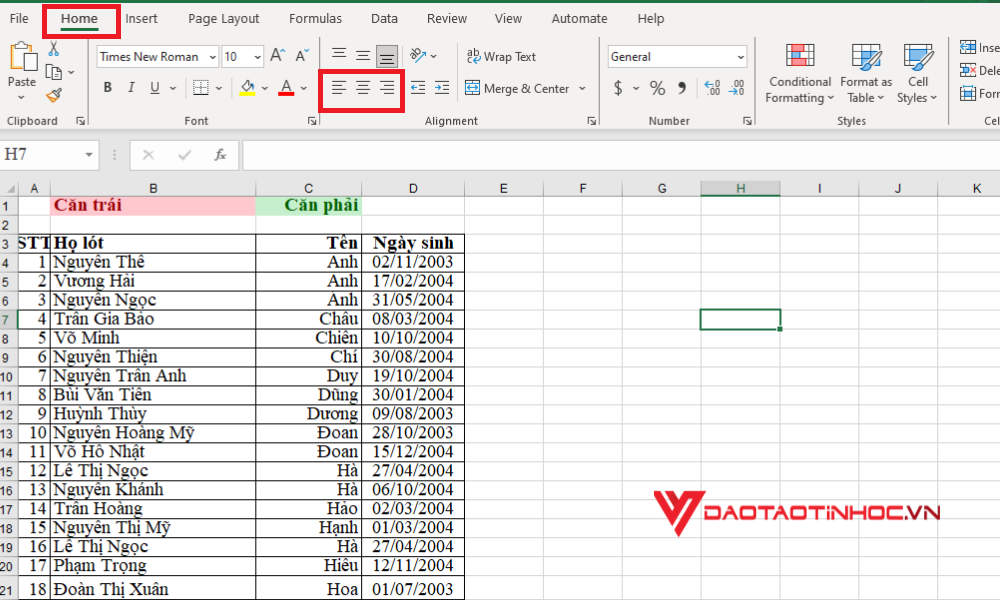Apply bold formatting to the selection
This screenshot has width=1000, height=600.
tap(106, 88)
